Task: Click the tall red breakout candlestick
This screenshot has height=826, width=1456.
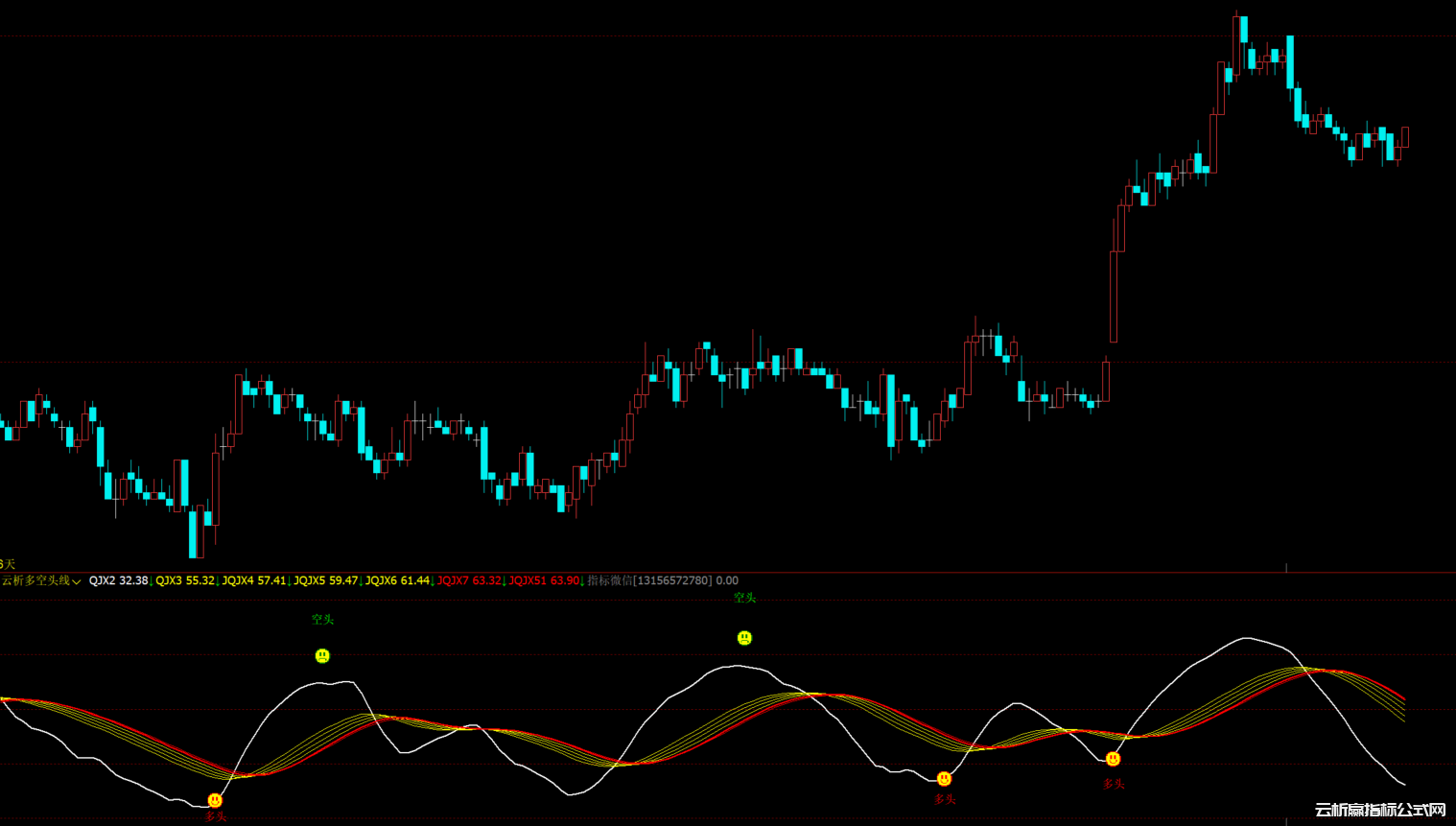Action: point(1114,295)
